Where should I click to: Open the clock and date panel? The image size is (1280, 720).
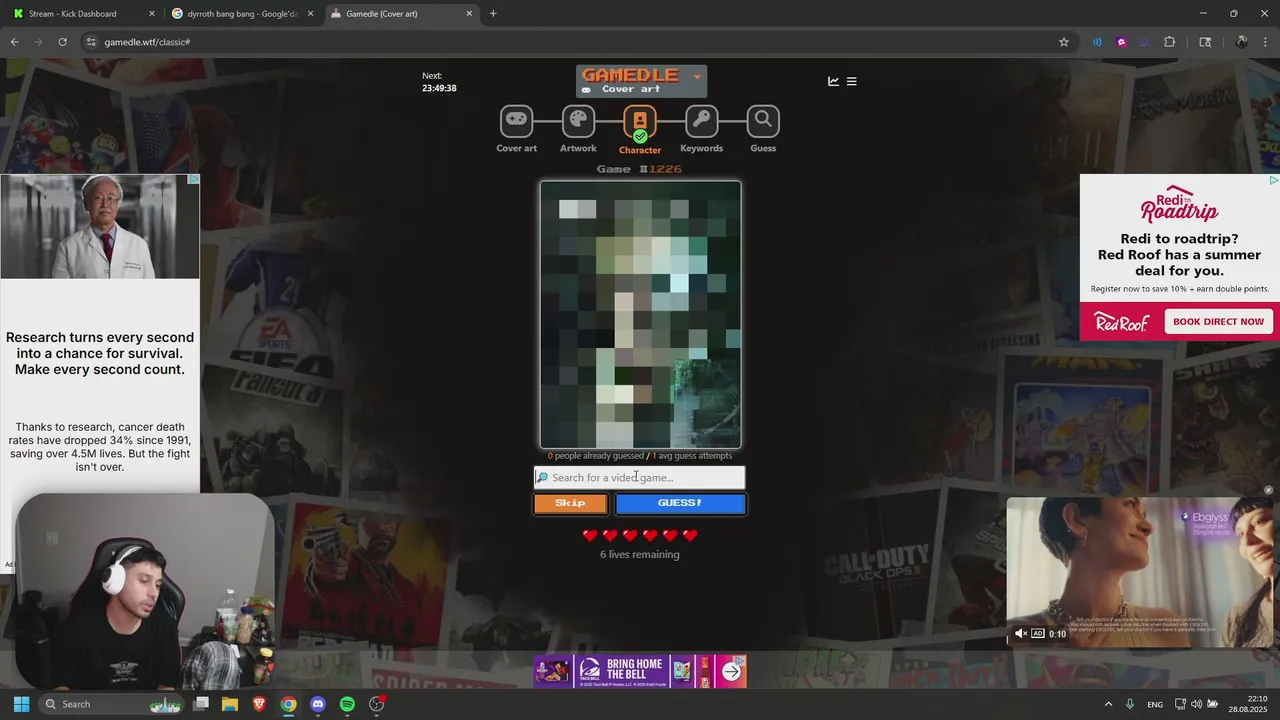[1248, 704]
